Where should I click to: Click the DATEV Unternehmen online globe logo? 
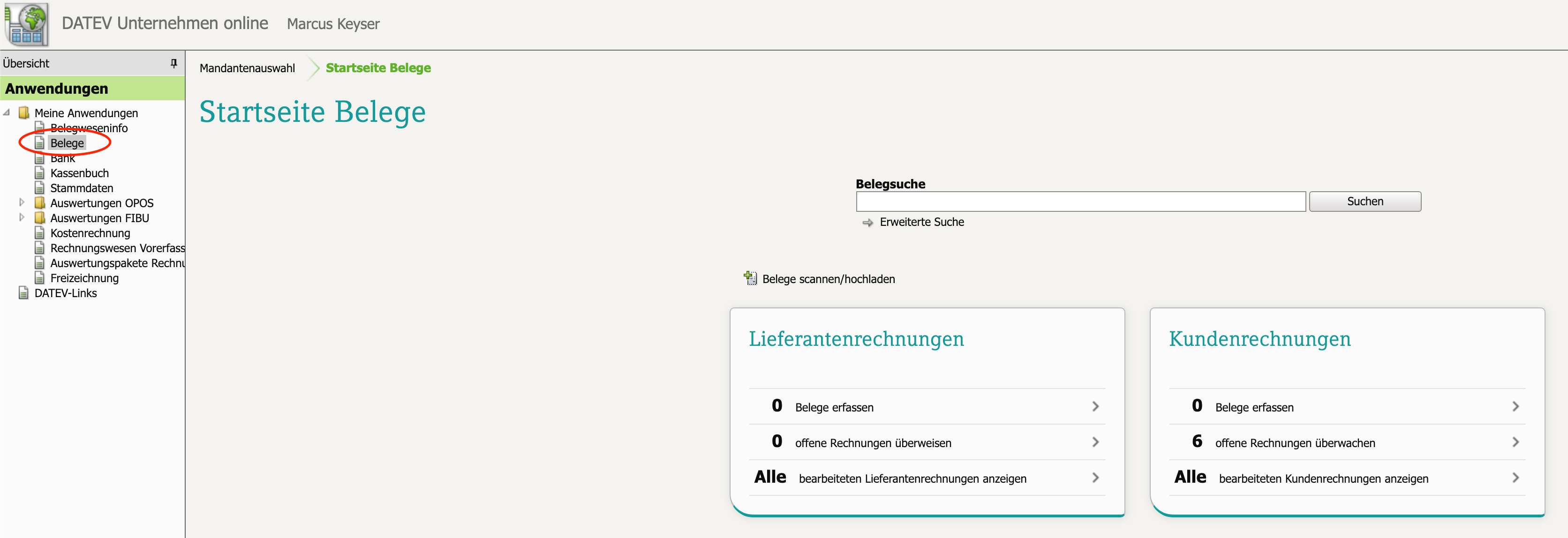pos(26,24)
